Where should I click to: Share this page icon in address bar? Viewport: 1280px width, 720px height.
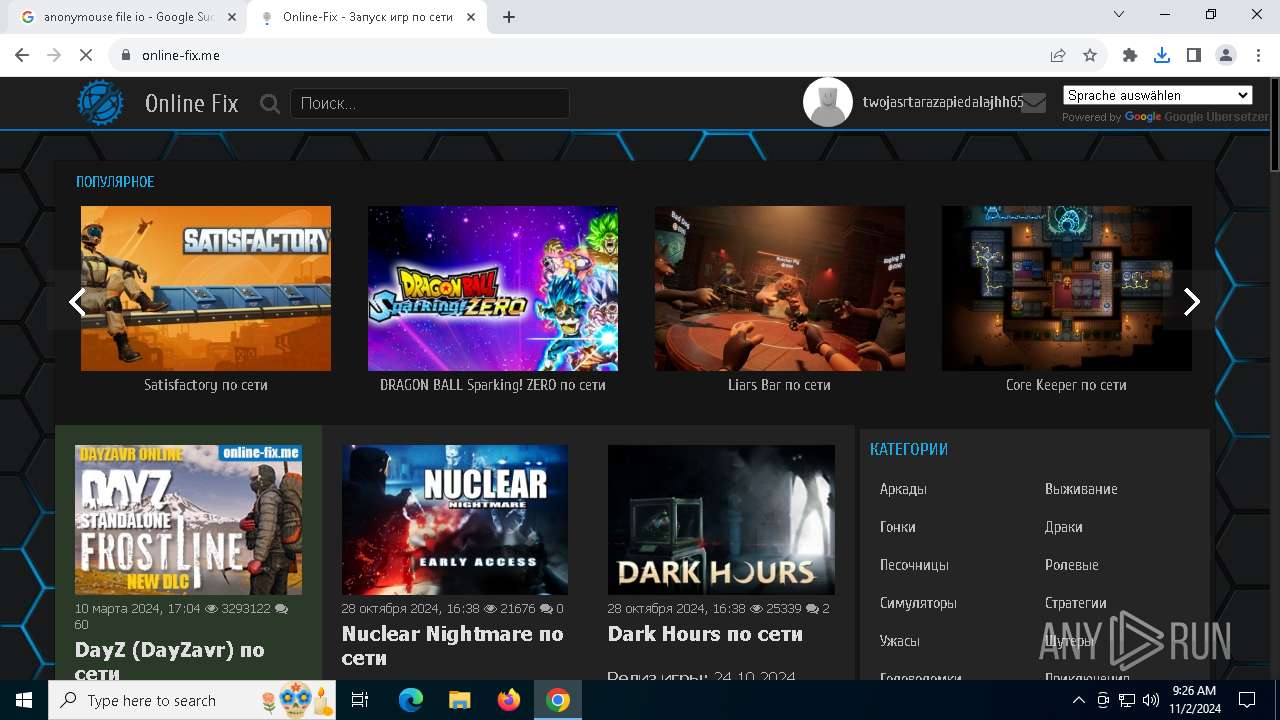coord(1058,55)
